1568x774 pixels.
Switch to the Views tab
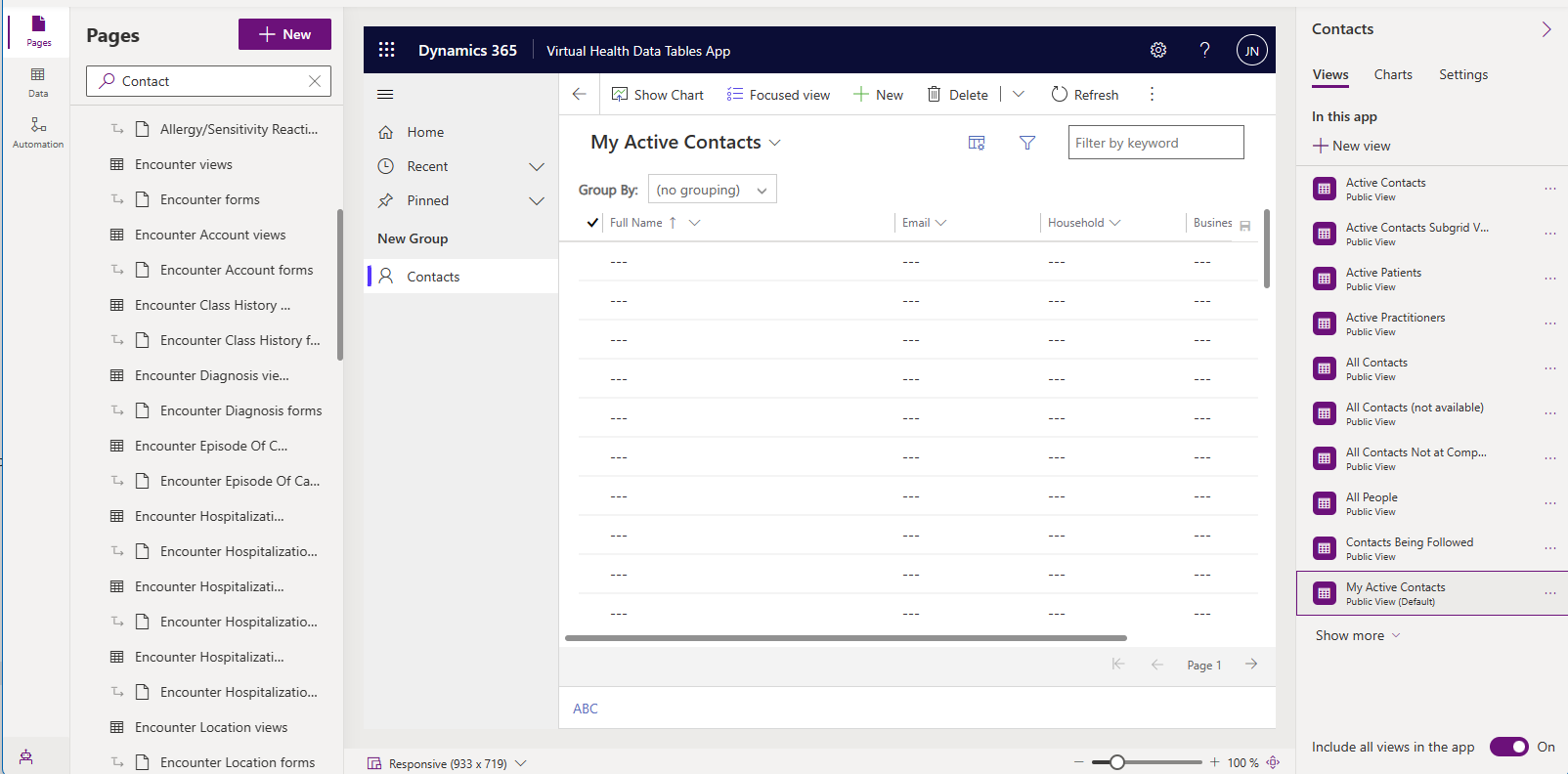click(1329, 74)
